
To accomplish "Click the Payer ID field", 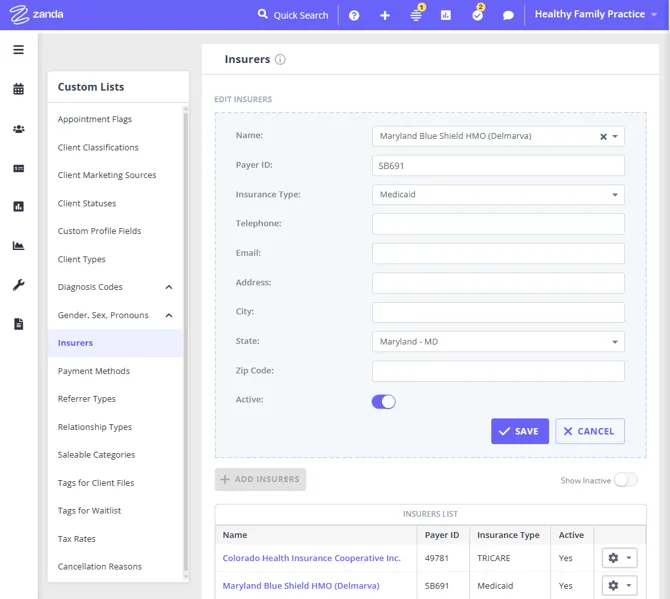I will pos(498,166).
